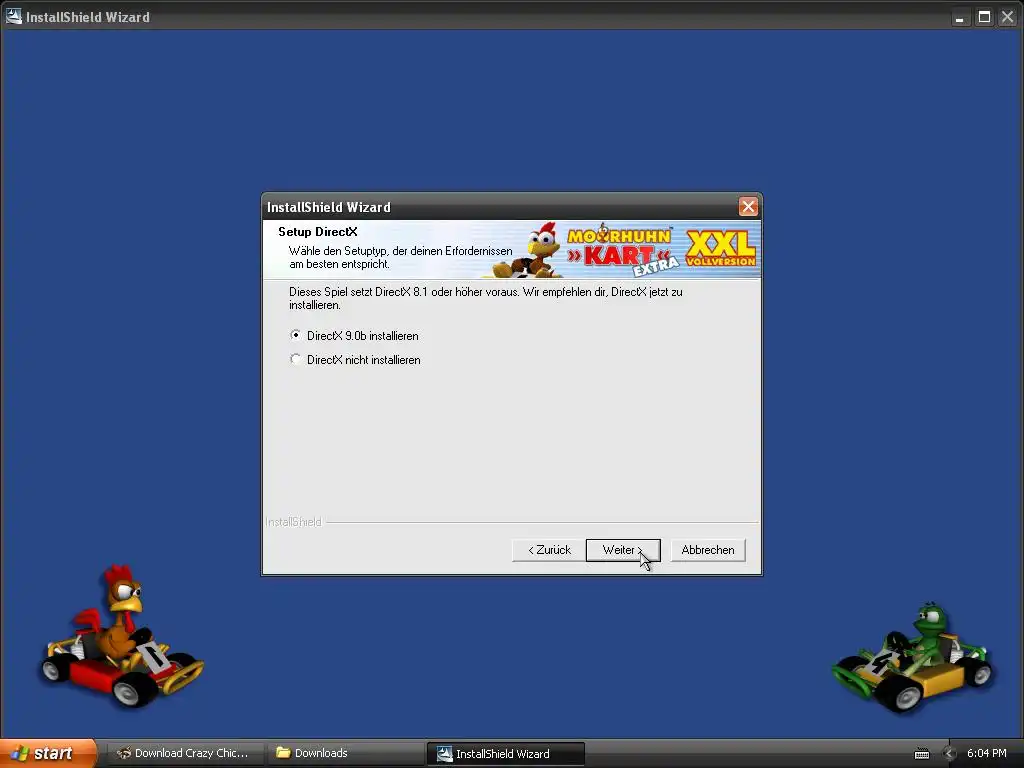Expand hidden system tray icons arrow
This screenshot has width=1024, height=768.
949,754
